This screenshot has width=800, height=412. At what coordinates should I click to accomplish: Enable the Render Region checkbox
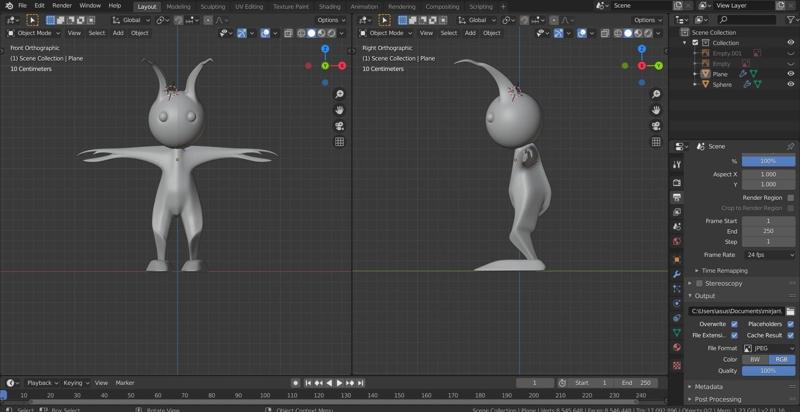[791, 197]
